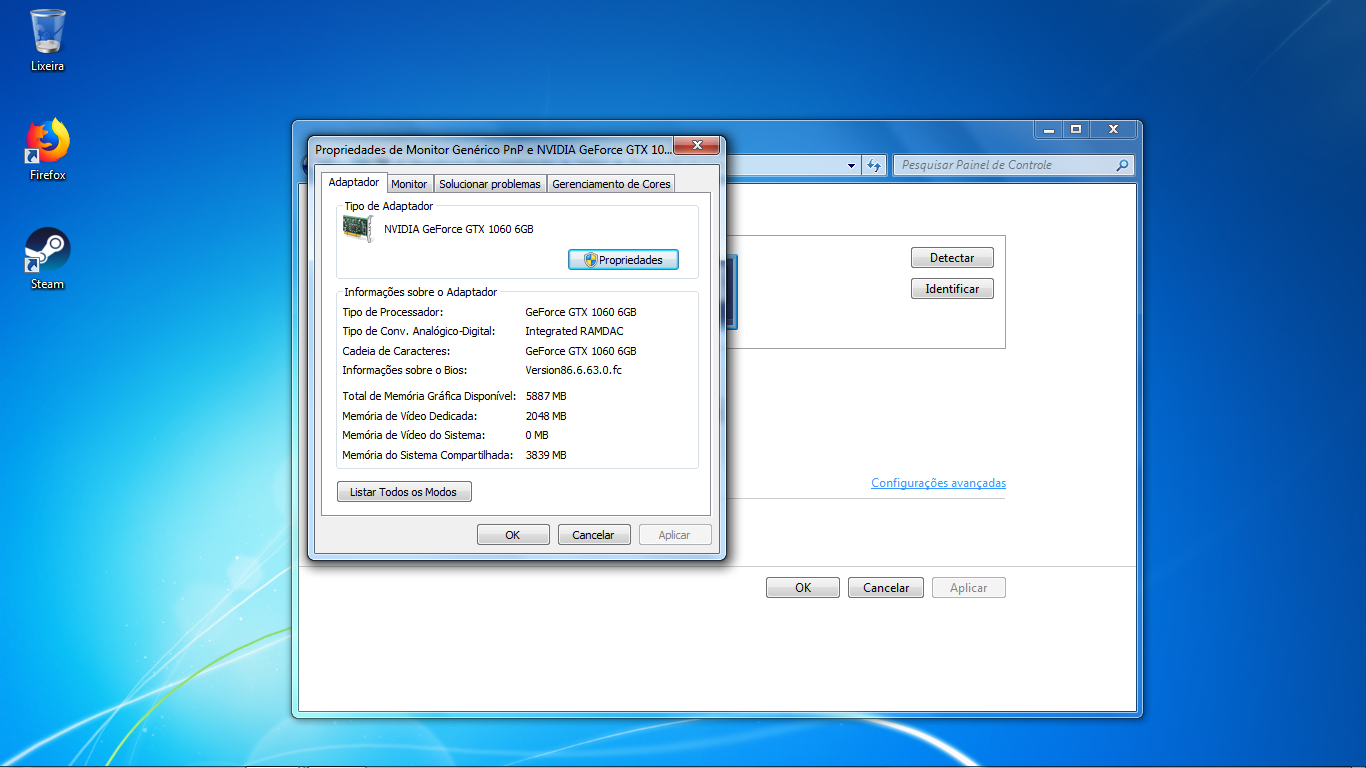Image resolution: width=1366 pixels, height=768 pixels.
Task: Click the 0 MB system video memory value
Action: [537, 435]
